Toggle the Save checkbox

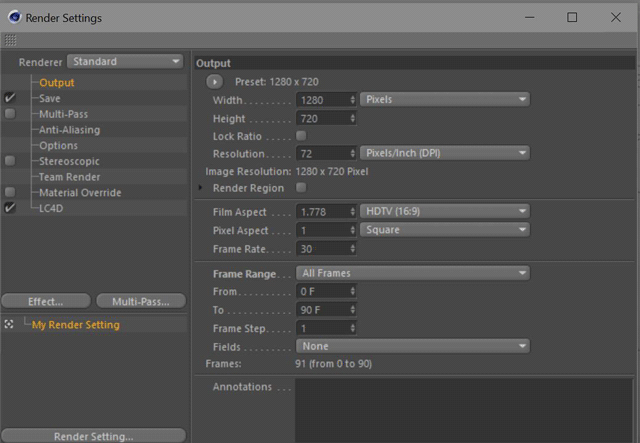tap(10, 98)
